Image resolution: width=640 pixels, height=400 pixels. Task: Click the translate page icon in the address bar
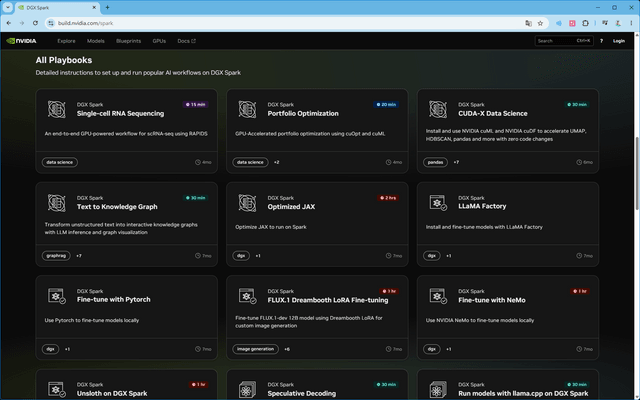528,23
